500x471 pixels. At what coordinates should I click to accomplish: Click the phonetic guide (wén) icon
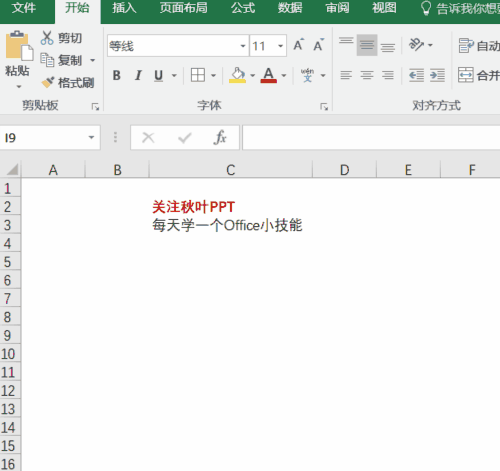click(x=307, y=75)
